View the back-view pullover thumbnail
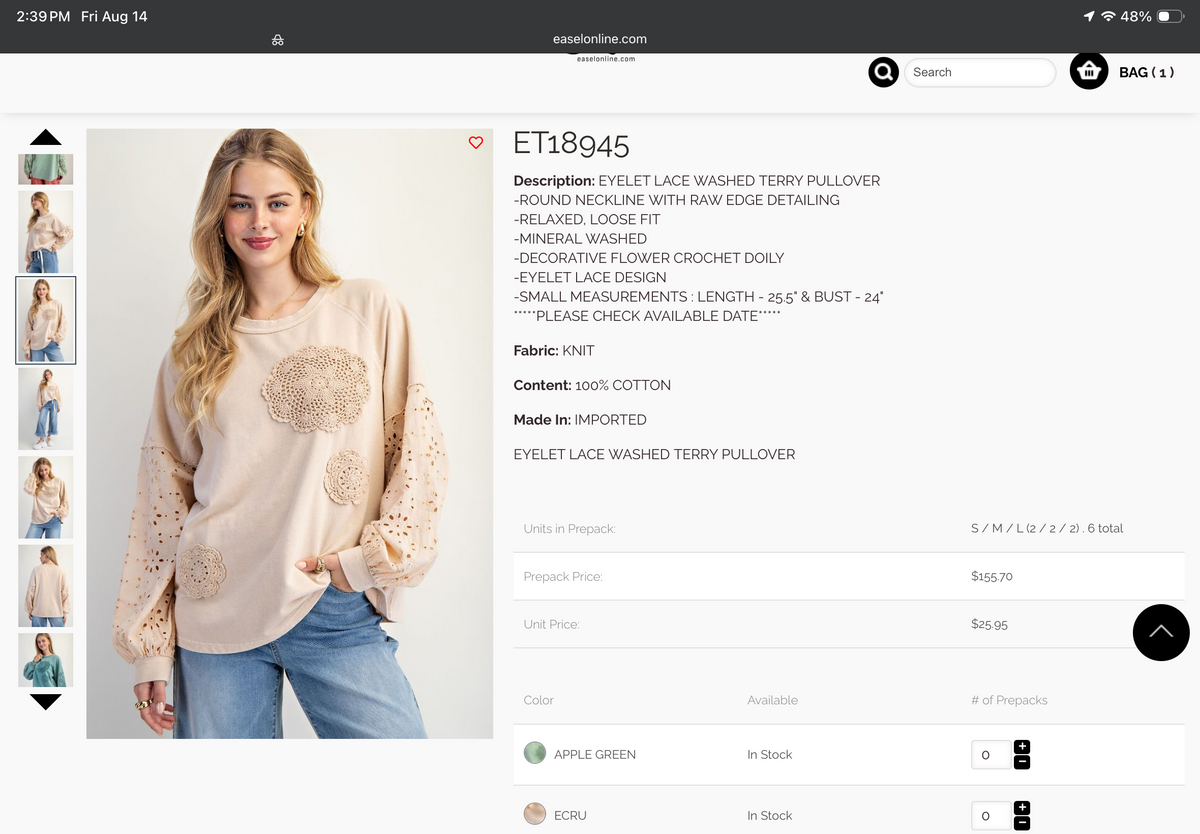1200x834 pixels. tap(46, 586)
